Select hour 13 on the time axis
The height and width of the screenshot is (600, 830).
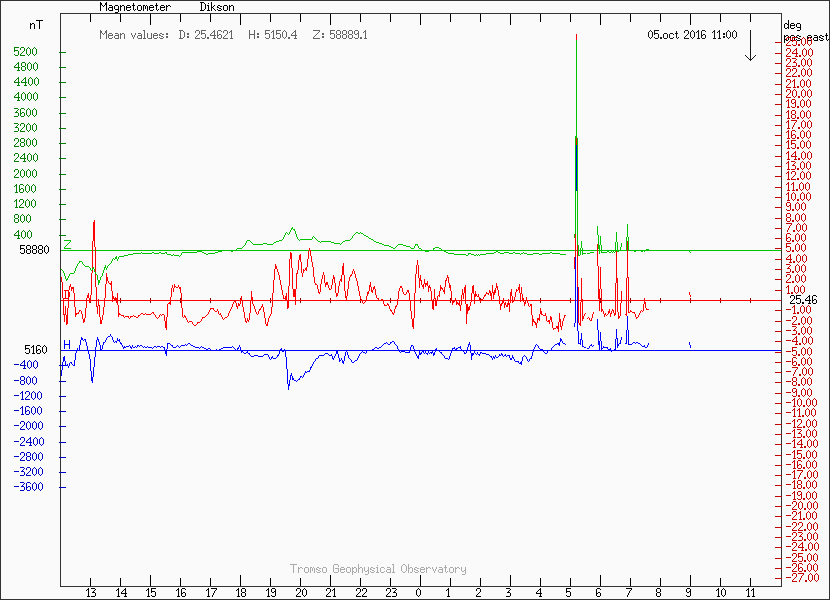pos(91,593)
